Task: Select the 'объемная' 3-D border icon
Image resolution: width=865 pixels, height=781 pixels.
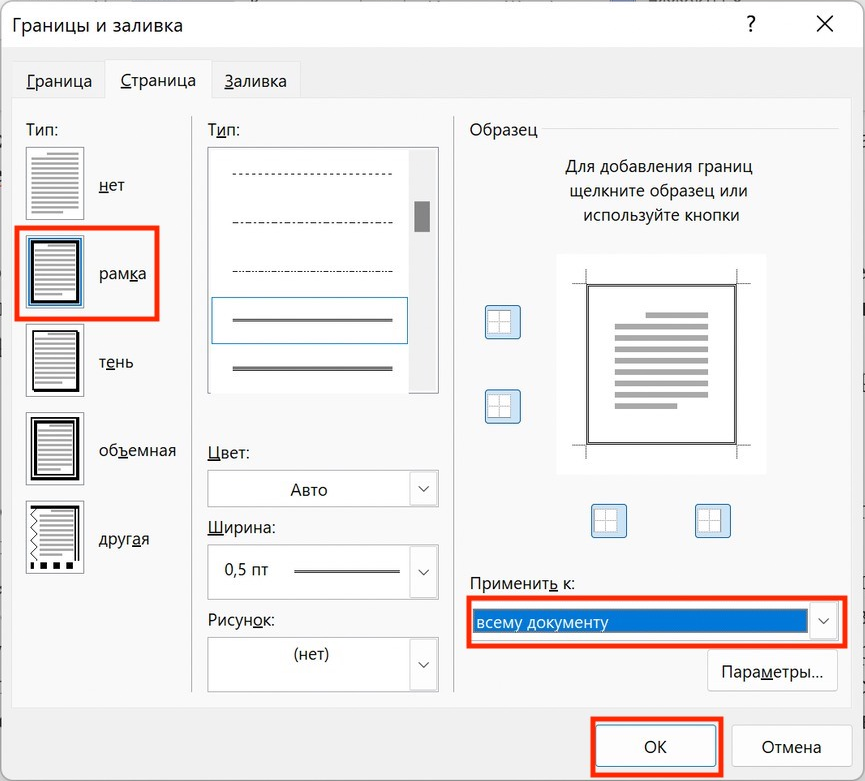Action: pos(55,448)
